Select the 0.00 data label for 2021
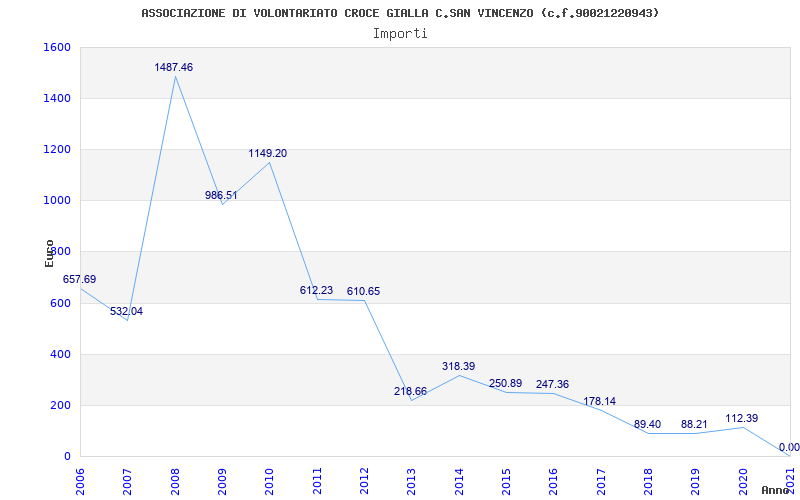The width and height of the screenshot is (800, 500). pyautogui.click(x=789, y=448)
